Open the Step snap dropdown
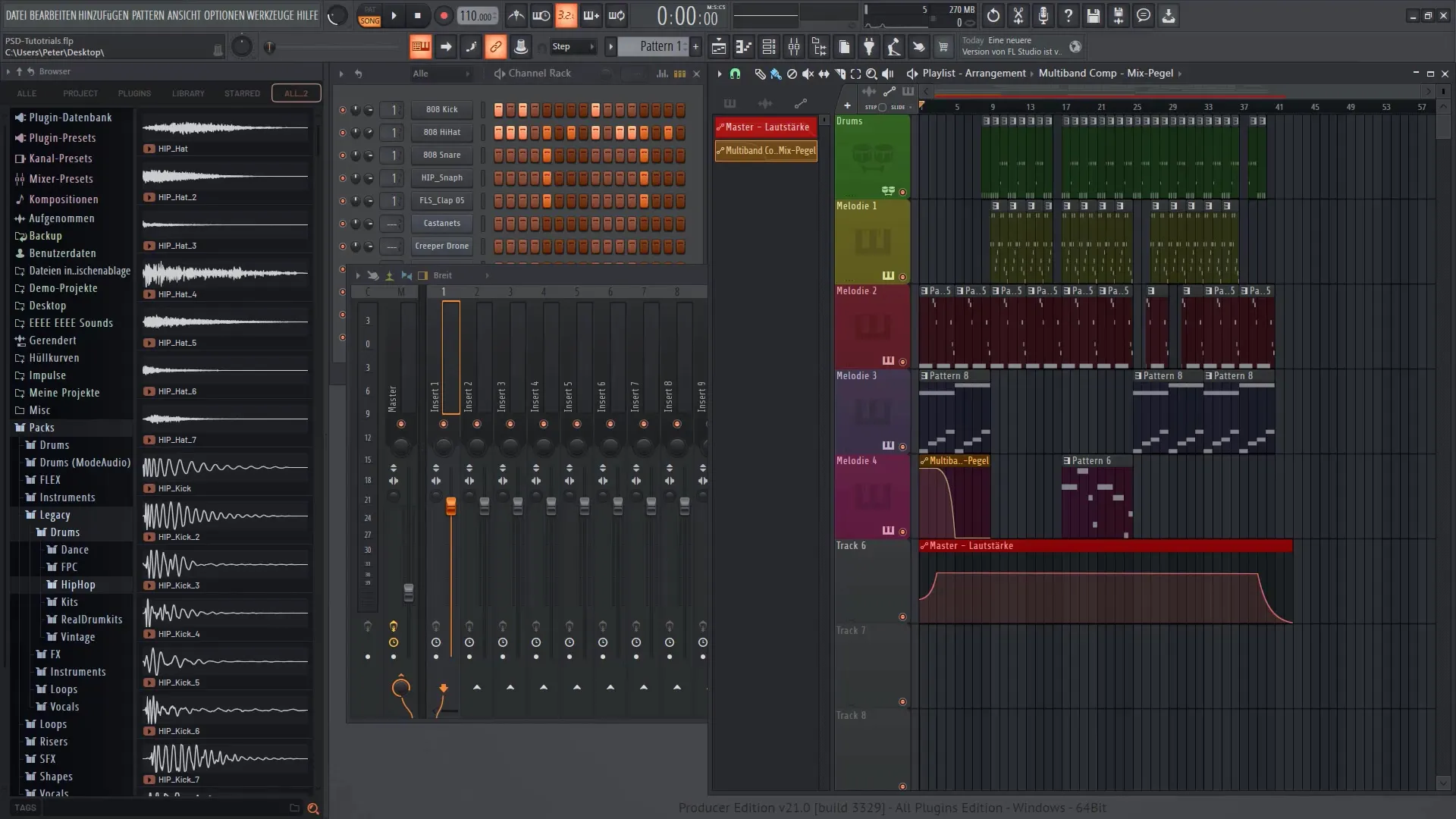 point(574,47)
